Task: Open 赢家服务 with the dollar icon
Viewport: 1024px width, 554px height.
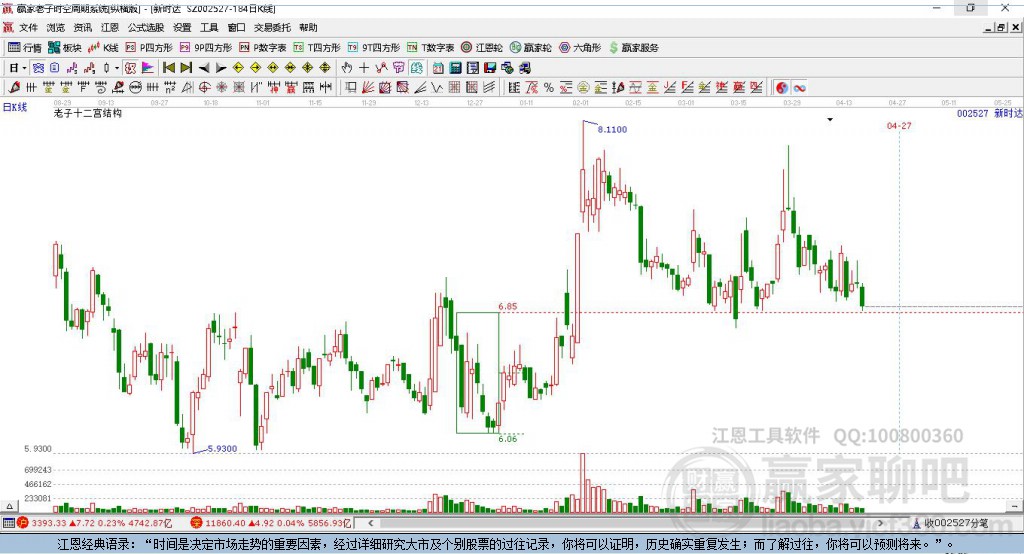Action: pyautogui.click(x=633, y=48)
